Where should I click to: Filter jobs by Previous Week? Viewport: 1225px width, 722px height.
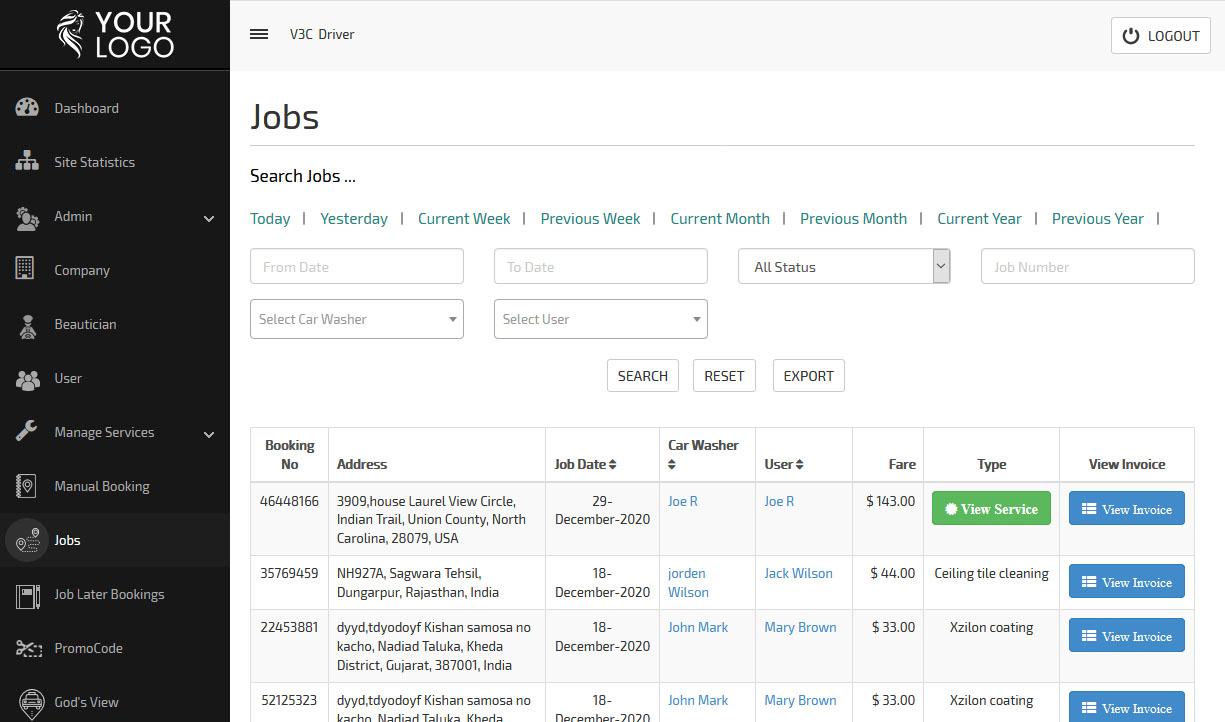[x=590, y=218]
